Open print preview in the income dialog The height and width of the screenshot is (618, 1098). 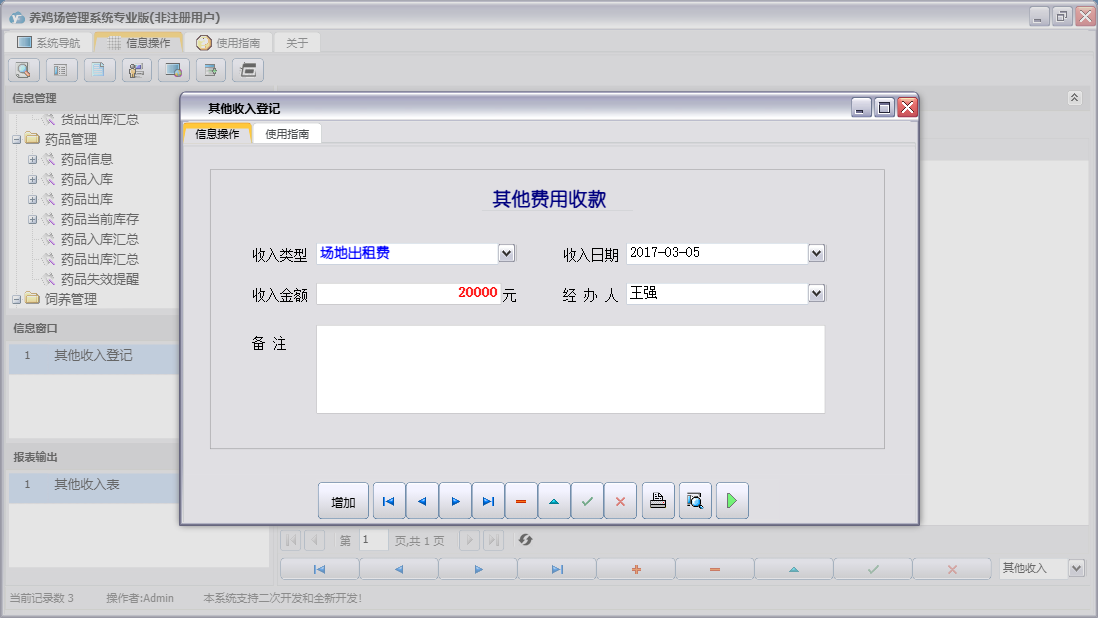694,500
